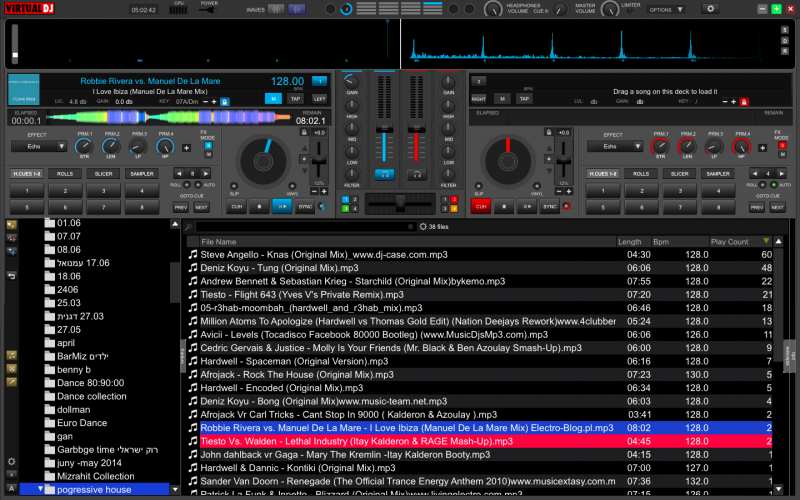Halve left deck loop length arrow
This screenshot has height=500, width=800.
[x=179, y=173]
